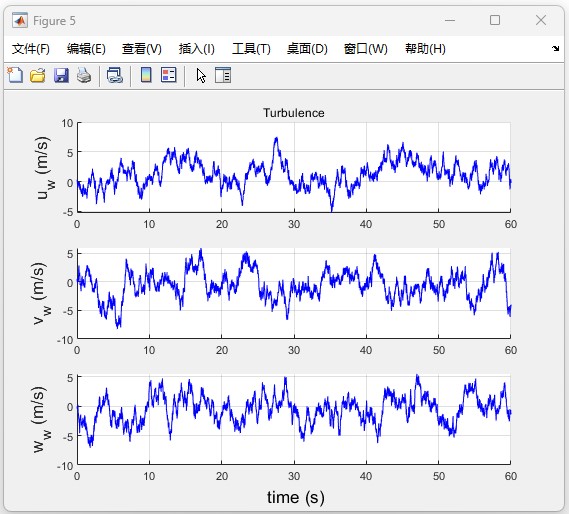Viewport: 569px width, 514px height.
Task: Open the 桌面(D) menu
Action: coord(307,49)
